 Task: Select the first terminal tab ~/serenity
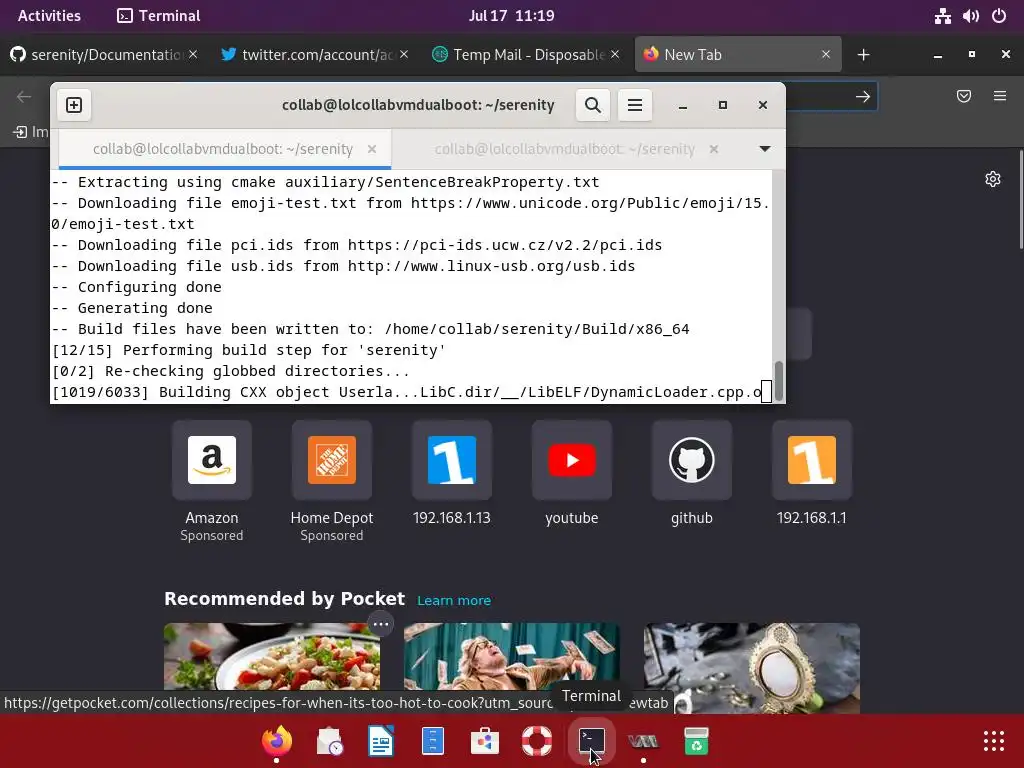(x=223, y=149)
